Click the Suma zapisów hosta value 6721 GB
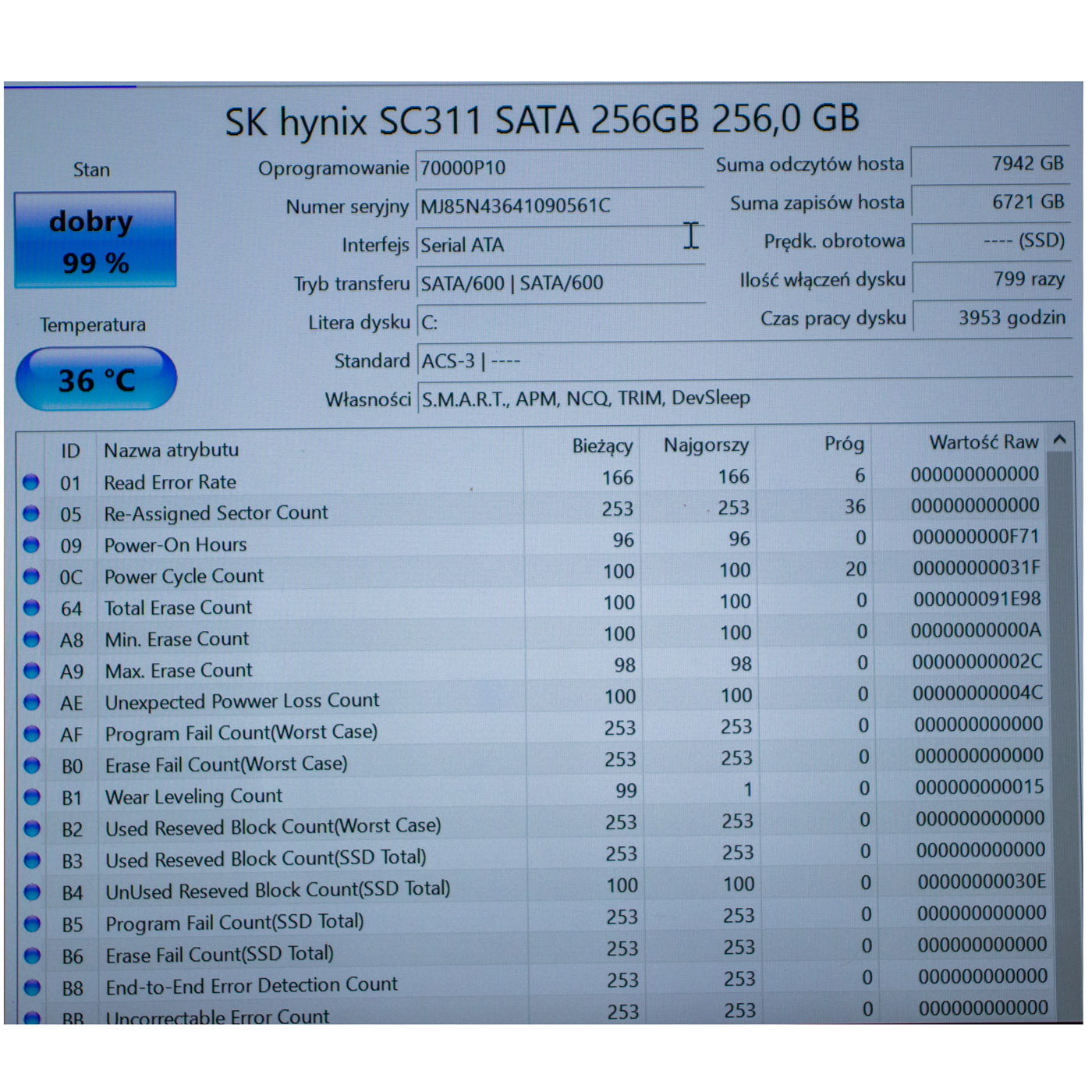 tap(991, 202)
